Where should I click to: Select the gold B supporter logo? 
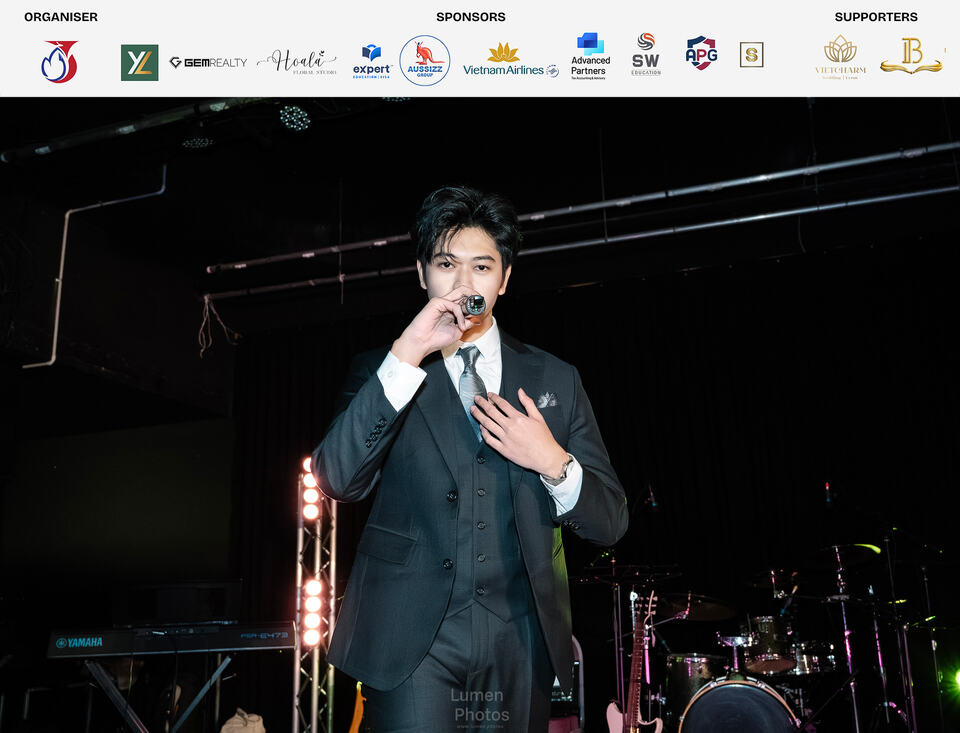click(911, 56)
